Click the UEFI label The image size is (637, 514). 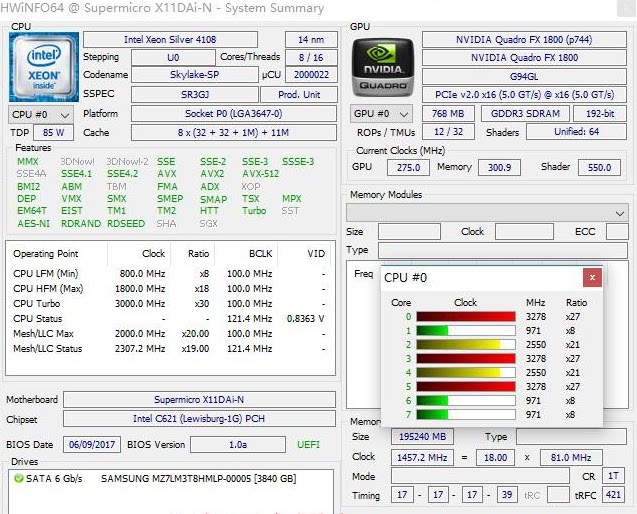click(308, 445)
